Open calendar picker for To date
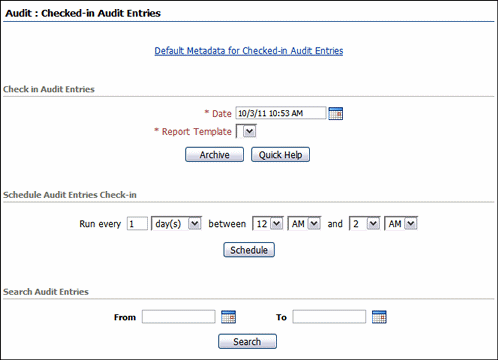Image resolution: width=498 pixels, height=360 pixels. [x=379, y=317]
